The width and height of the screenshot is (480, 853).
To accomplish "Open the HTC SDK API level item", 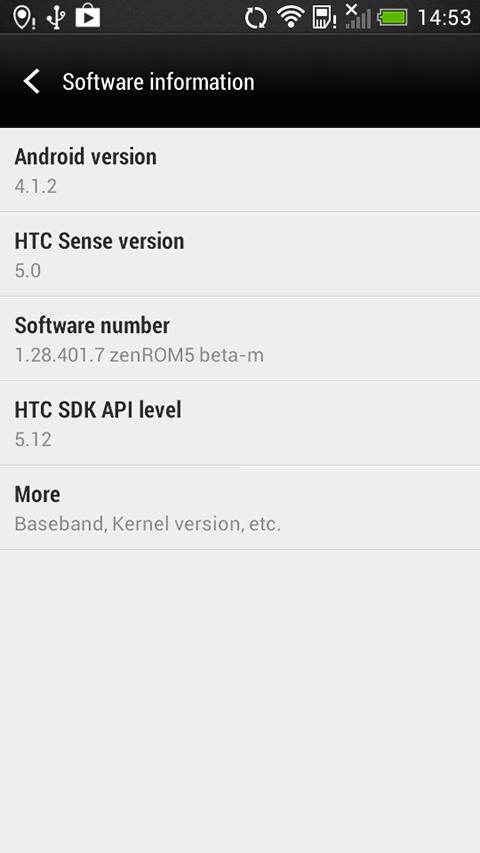I will point(240,423).
